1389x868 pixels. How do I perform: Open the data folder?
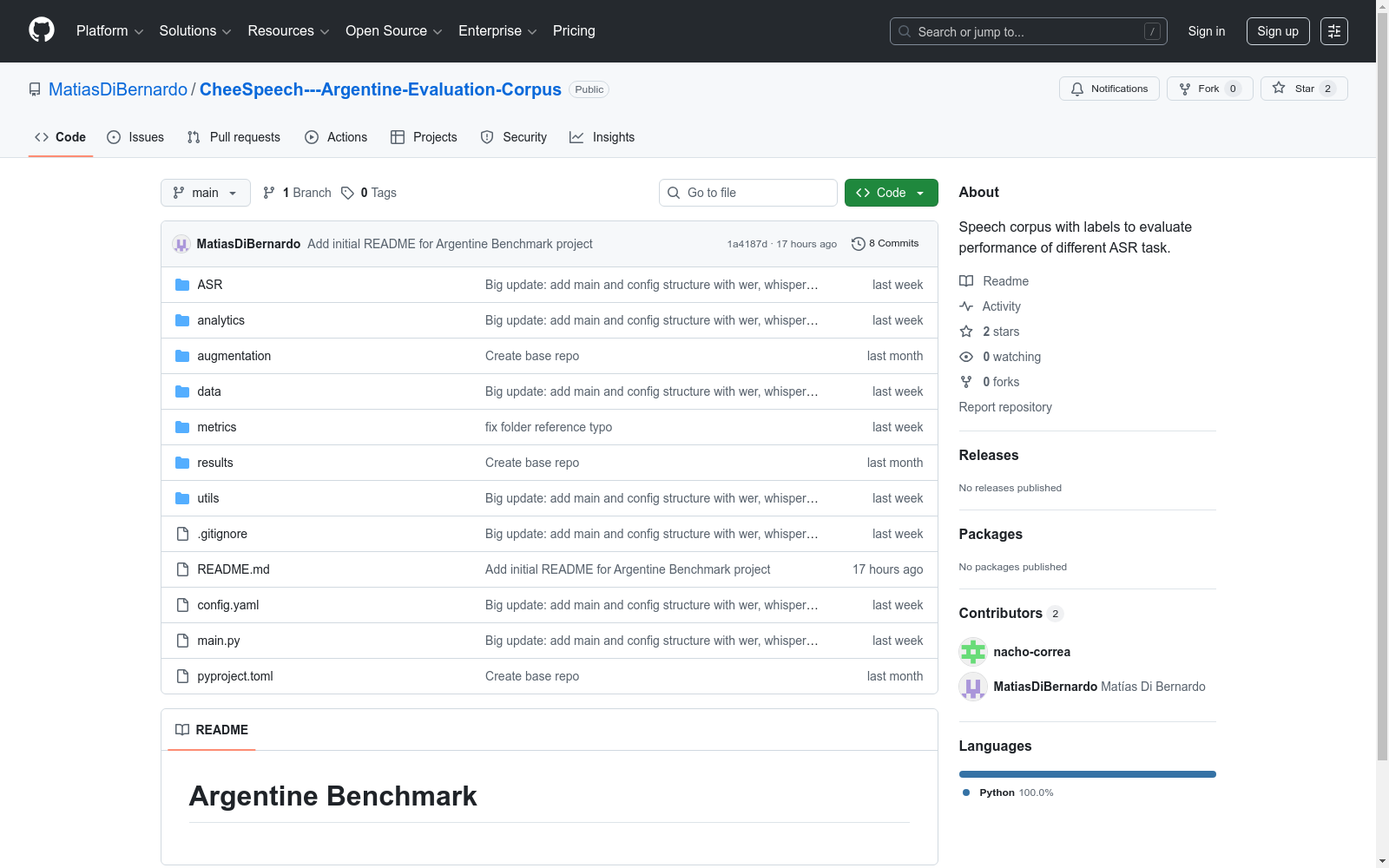click(209, 391)
